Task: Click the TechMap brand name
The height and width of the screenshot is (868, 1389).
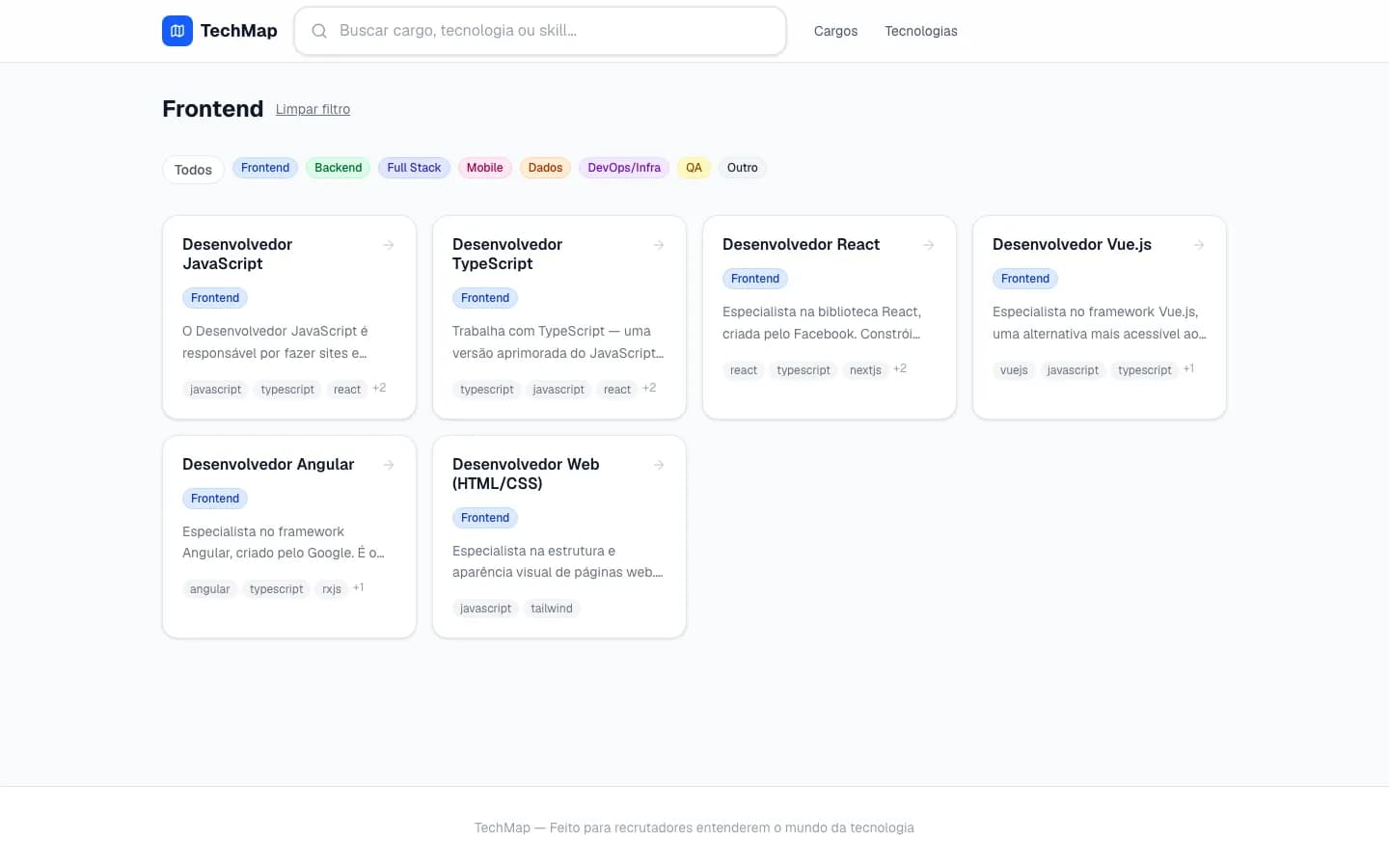Action: pyautogui.click(x=238, y=31)
